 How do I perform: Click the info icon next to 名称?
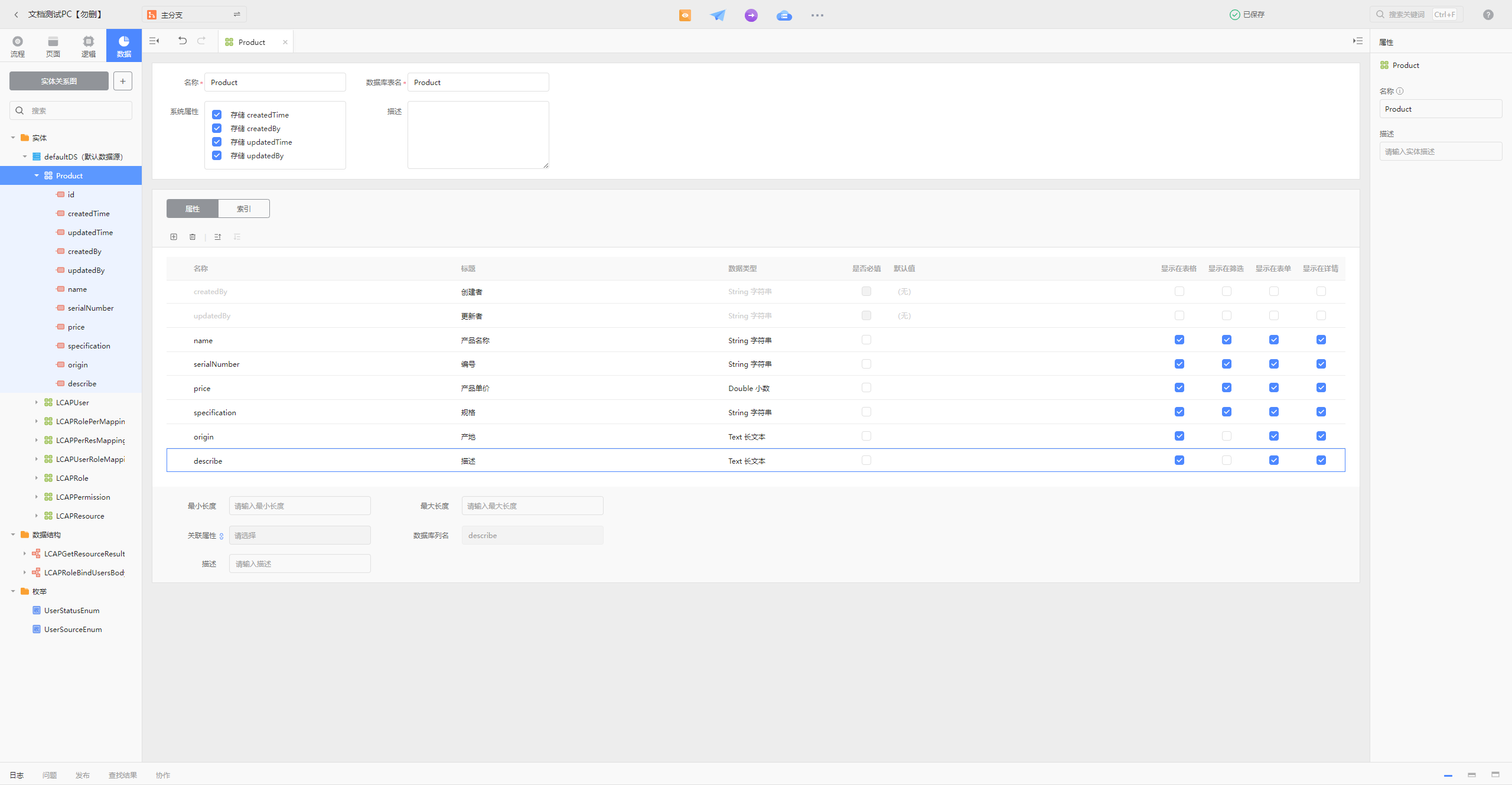coord(1400,91)
